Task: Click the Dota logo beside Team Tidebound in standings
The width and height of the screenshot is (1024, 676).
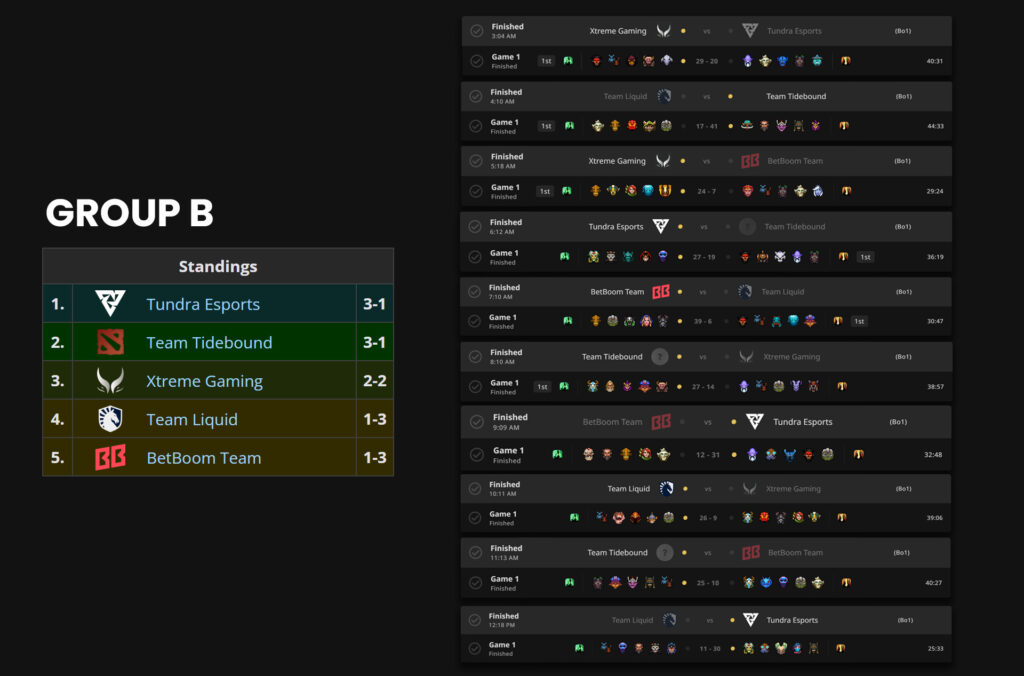Action: point(109,342)
